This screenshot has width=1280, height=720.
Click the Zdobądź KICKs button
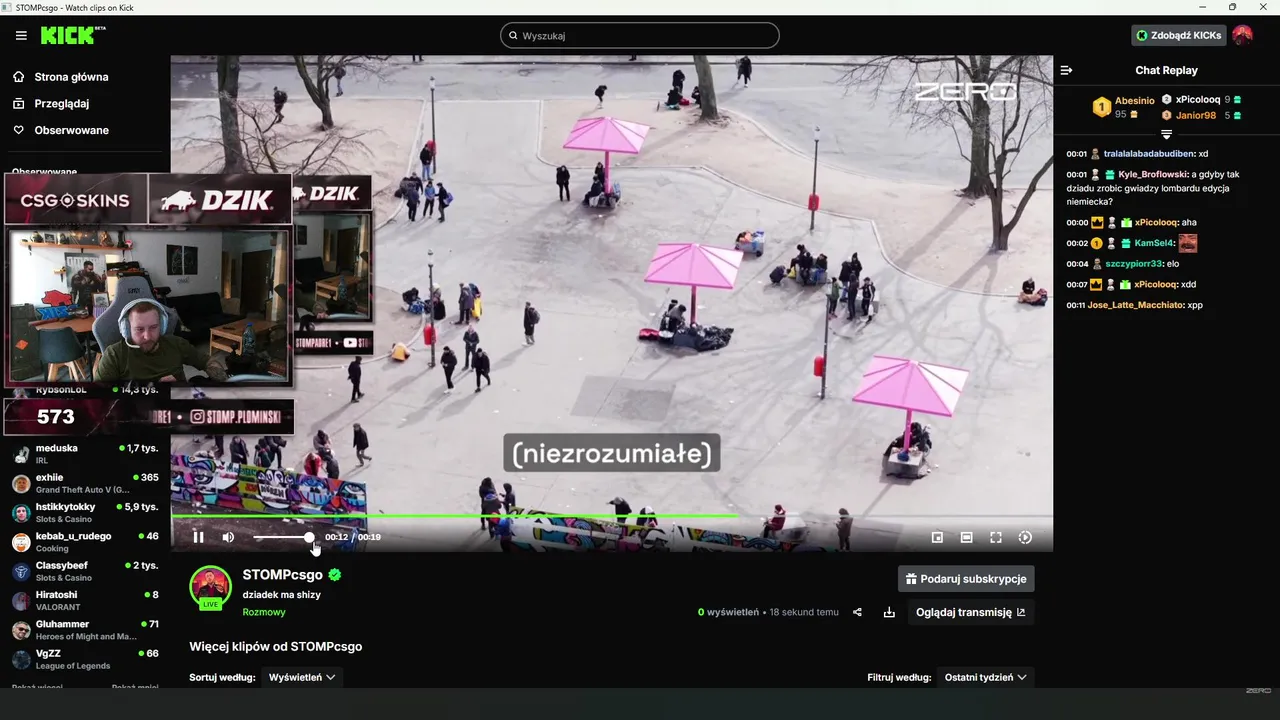coord(1179,36)
